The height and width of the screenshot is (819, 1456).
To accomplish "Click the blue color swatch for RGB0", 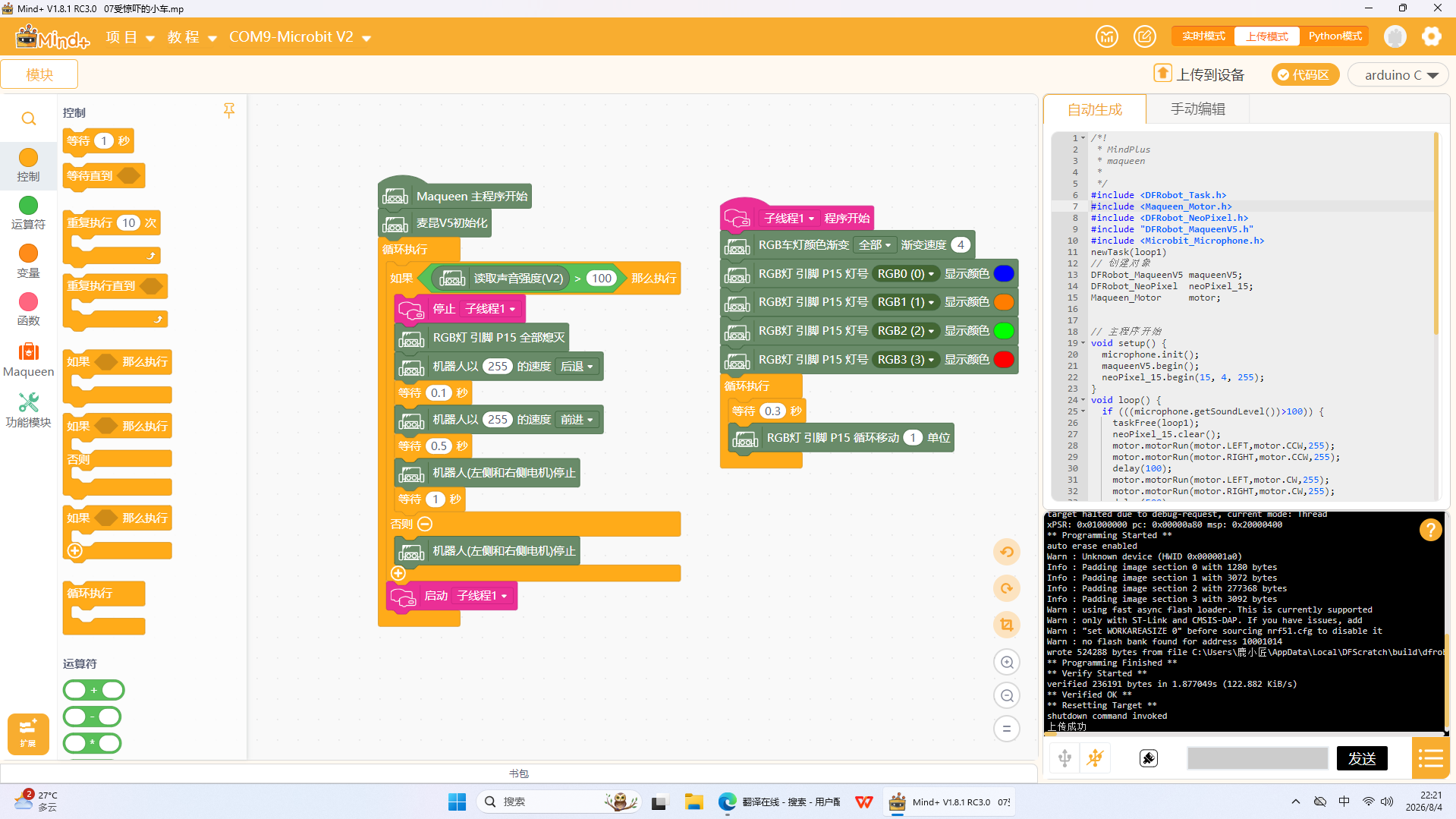I will 1003,274.
